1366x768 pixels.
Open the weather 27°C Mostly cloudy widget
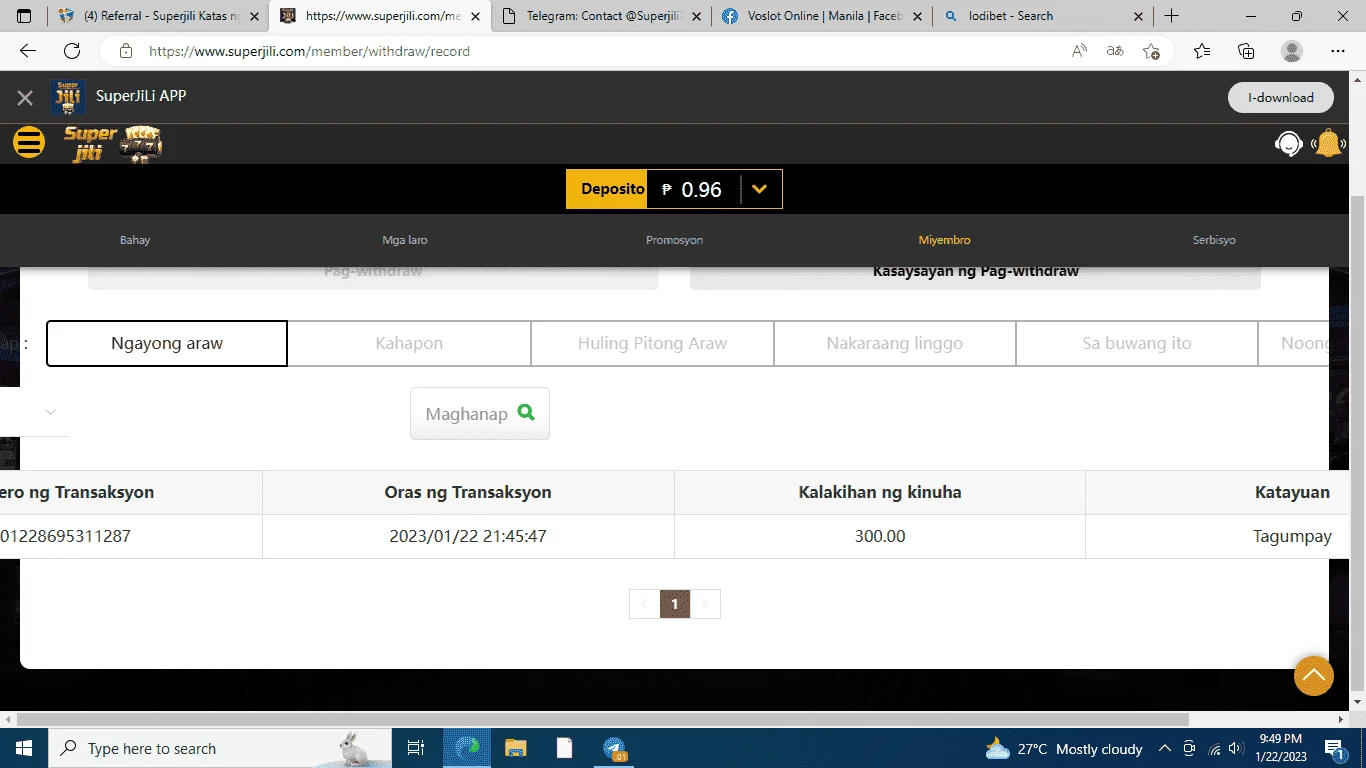tap(1064, 748)
